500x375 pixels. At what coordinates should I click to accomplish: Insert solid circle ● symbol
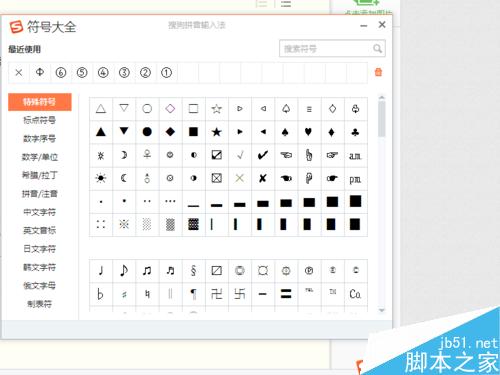[147, 132]
